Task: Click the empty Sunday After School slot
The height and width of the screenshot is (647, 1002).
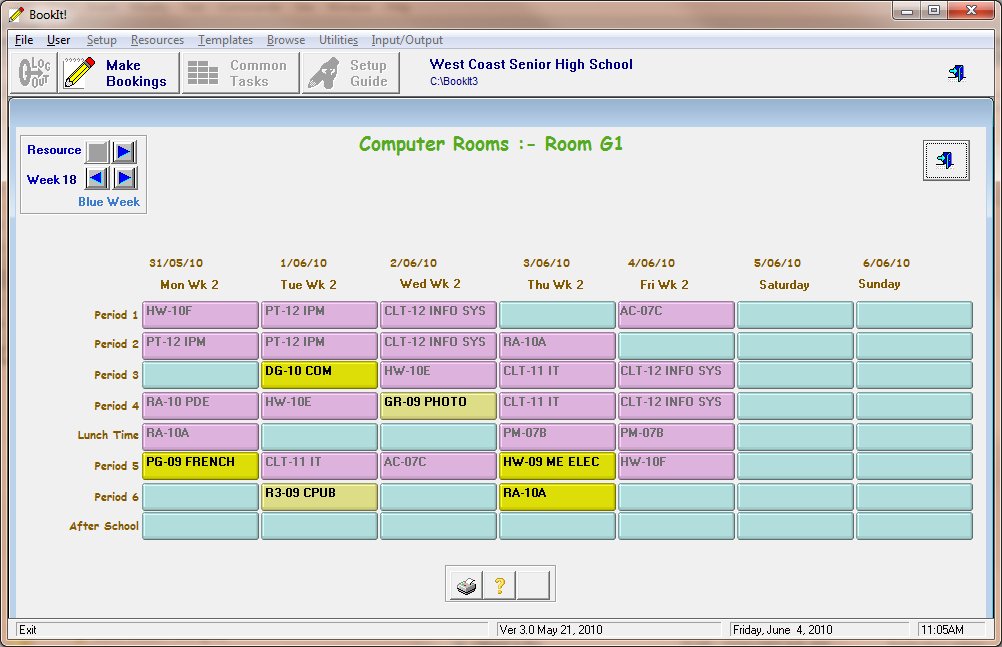Action: pyautogui.click(x=914, y=526)
